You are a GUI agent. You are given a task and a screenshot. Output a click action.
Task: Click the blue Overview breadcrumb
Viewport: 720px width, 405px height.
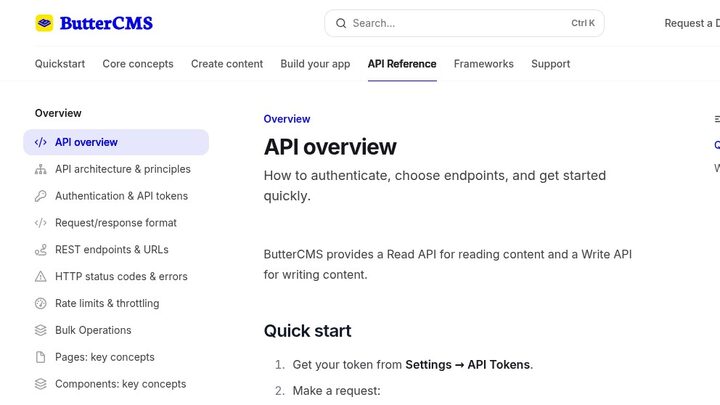287,119
